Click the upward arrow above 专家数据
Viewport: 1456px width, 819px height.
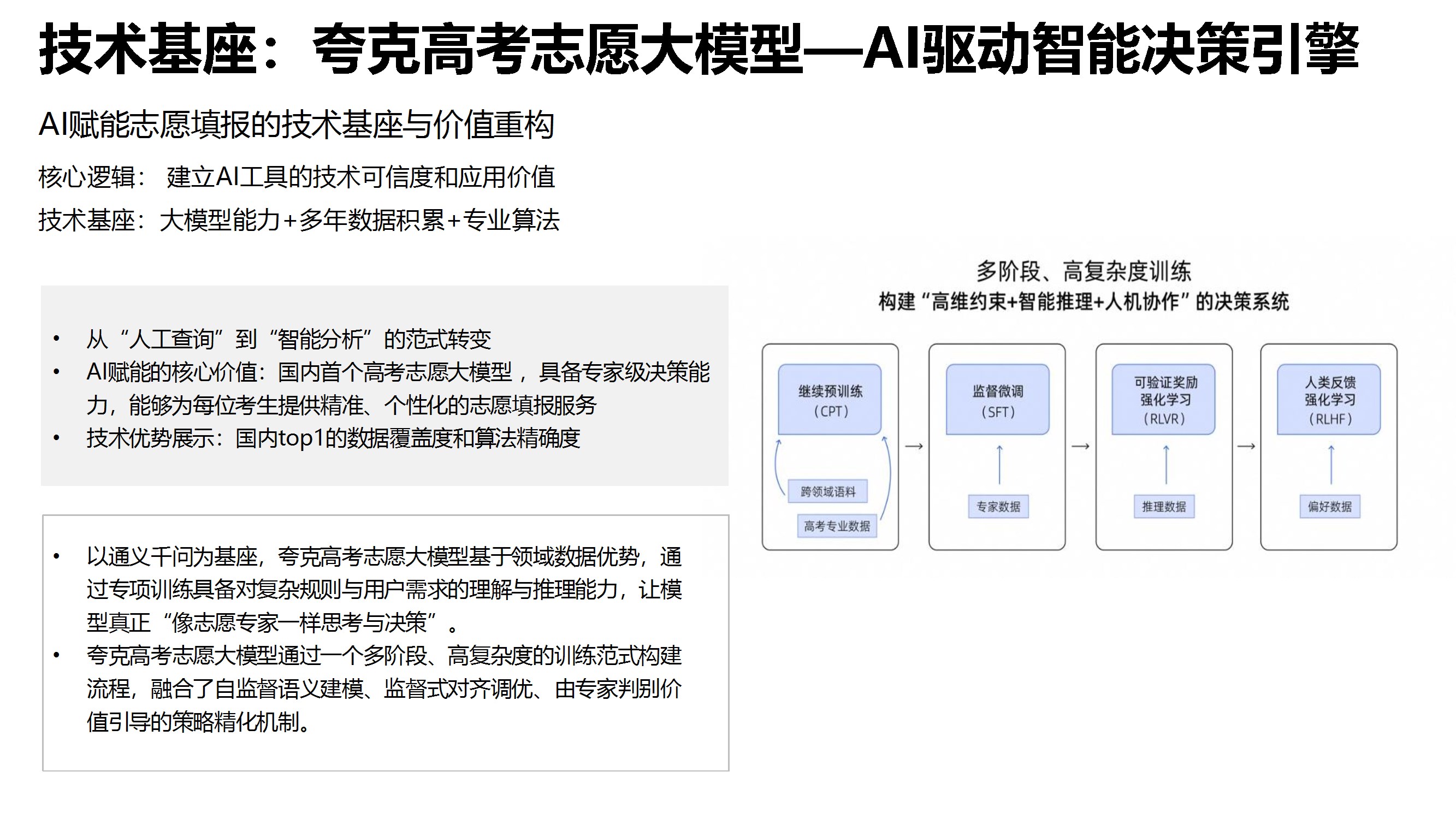click(999, 465)
